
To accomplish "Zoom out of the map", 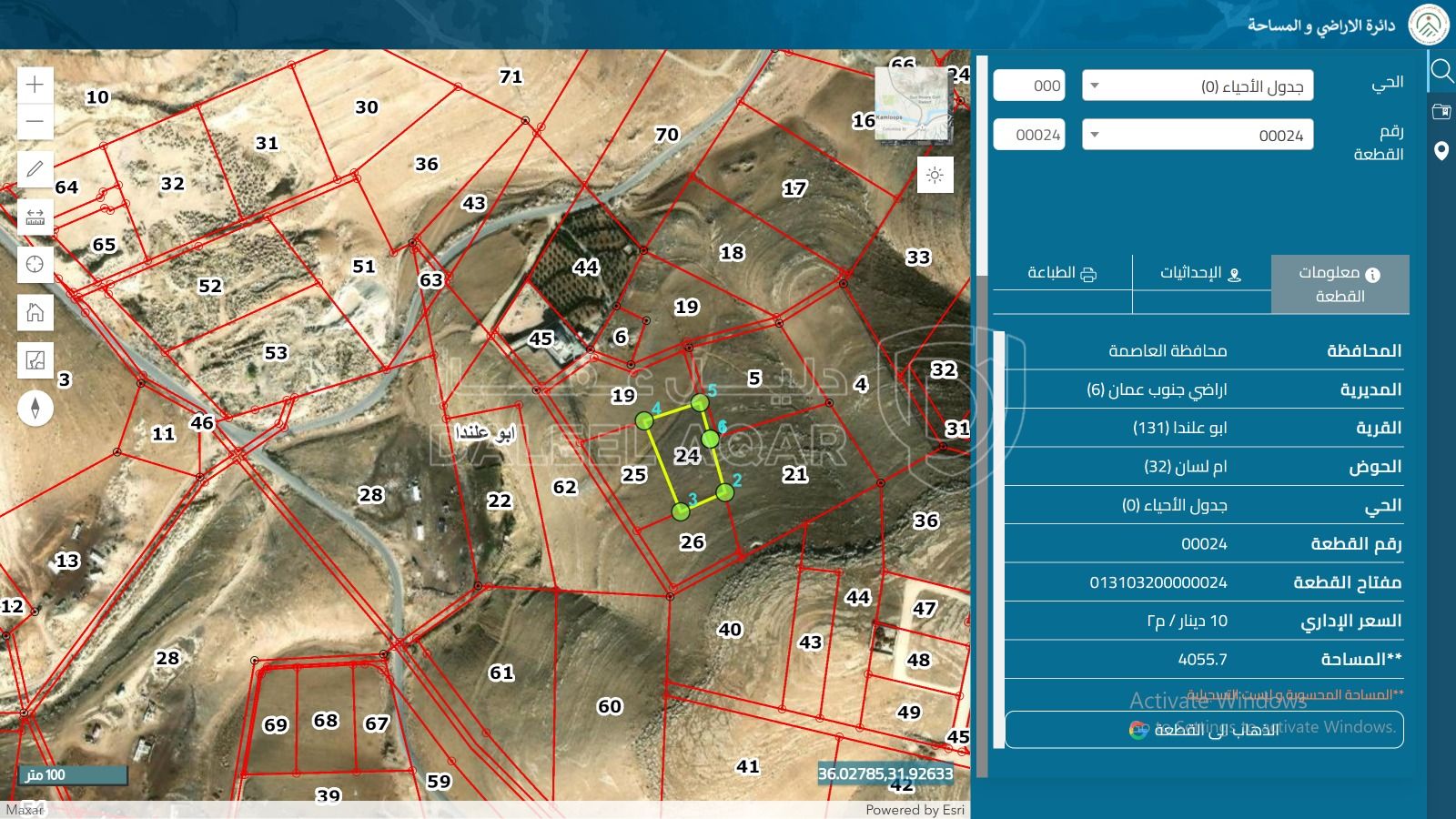I will point(35,121).
